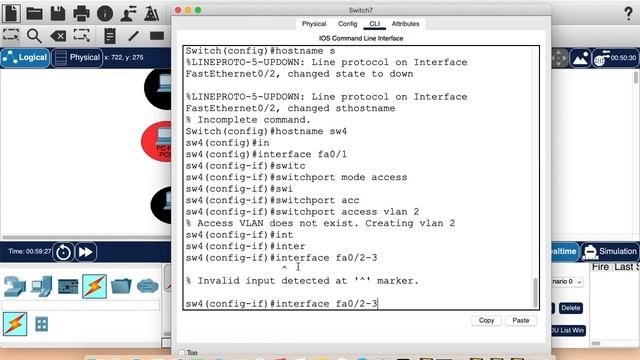
Task: Select the Resize Shape tool
Action: click(82, 36)
